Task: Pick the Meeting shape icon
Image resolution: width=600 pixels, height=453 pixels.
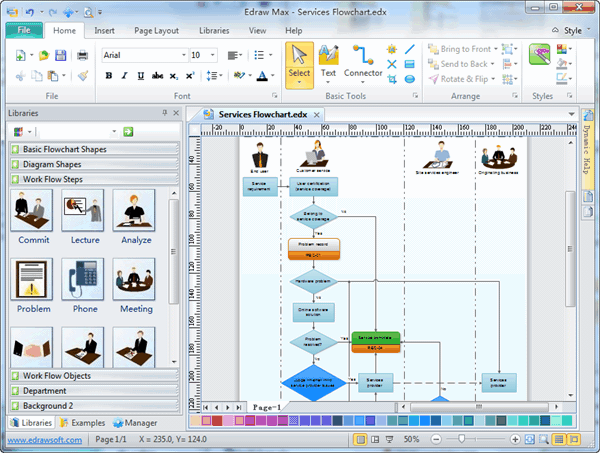Action: pos(136,285)
